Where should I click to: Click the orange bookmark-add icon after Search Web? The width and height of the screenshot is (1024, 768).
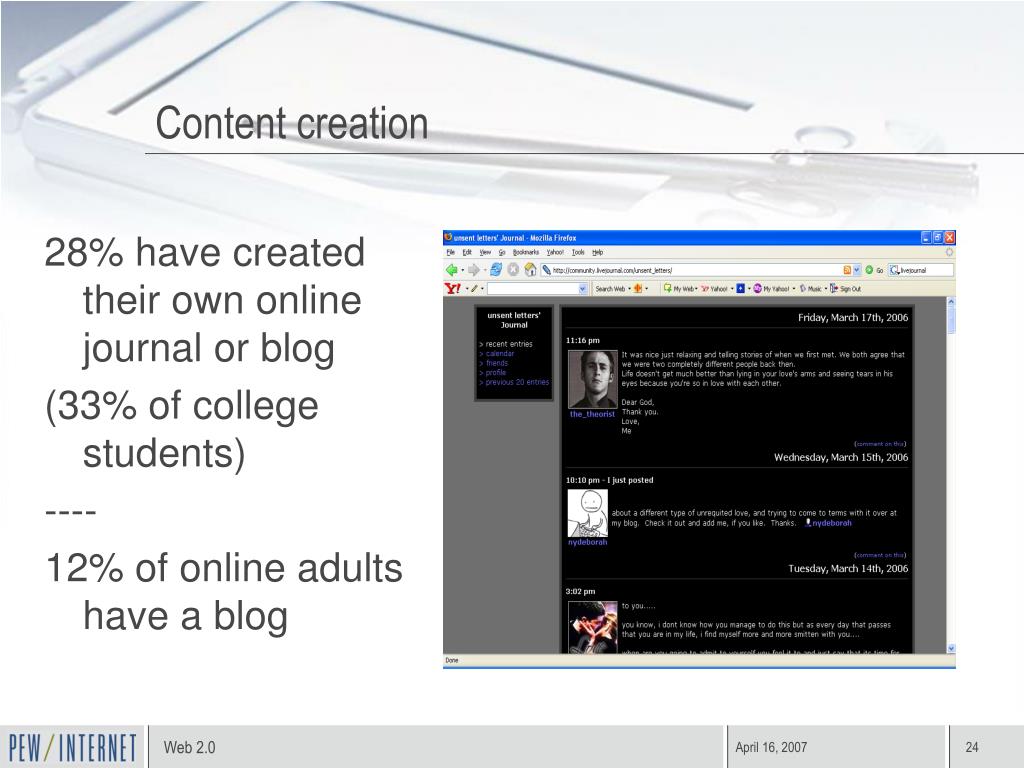(638, 289)
